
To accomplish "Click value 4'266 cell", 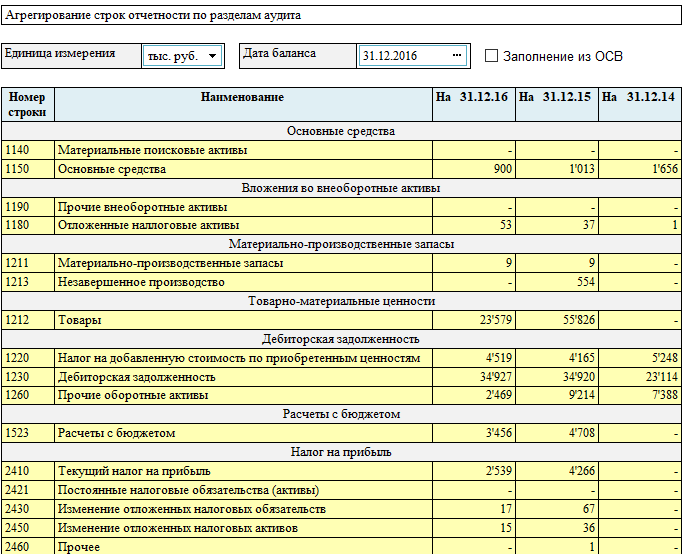I will click(x=557, y=471).
